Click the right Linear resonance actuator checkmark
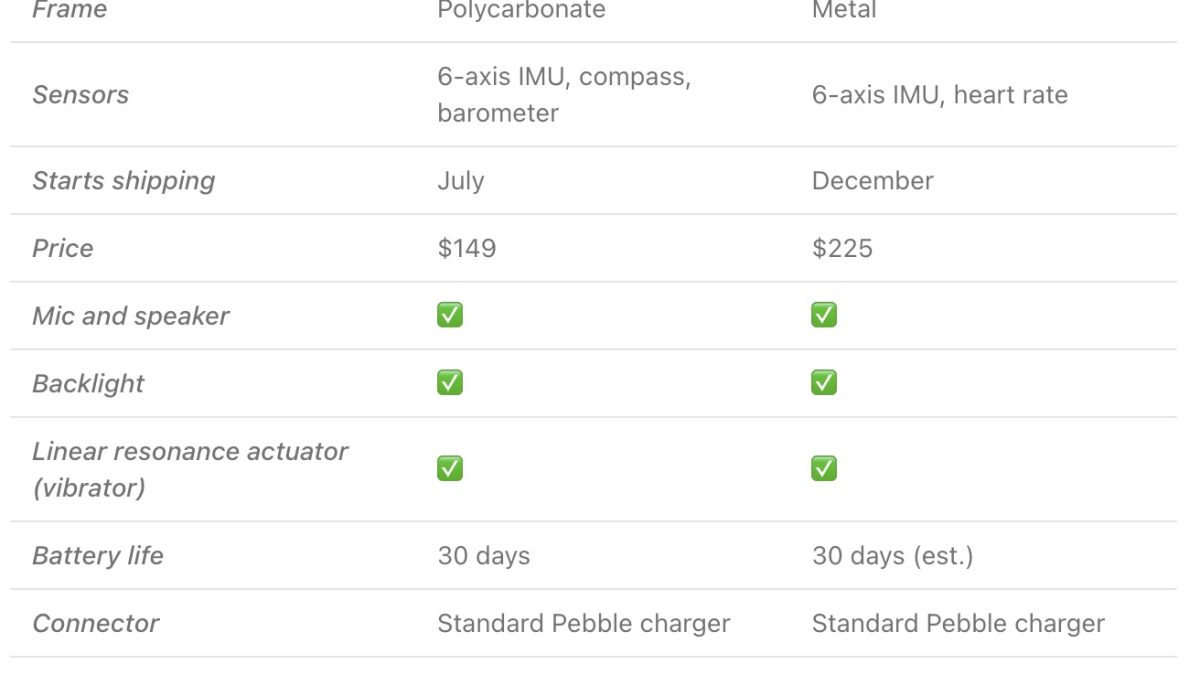 click(824, 468)
